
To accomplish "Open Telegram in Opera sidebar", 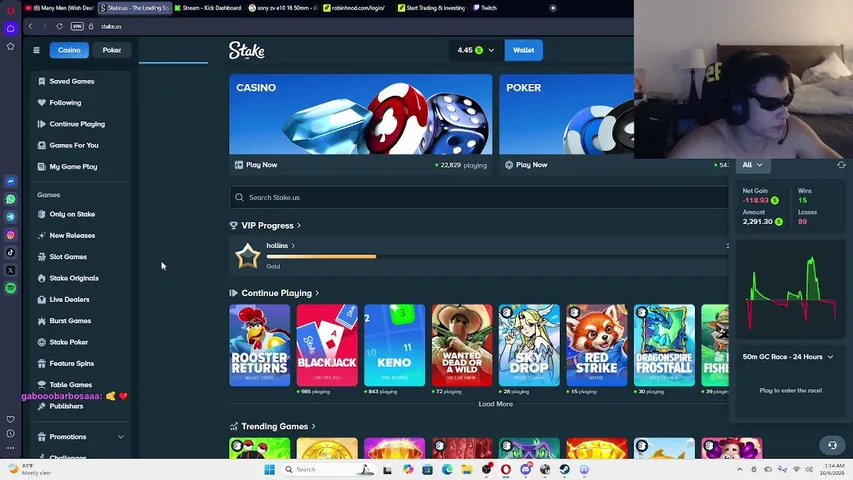I will coord(10,217).
